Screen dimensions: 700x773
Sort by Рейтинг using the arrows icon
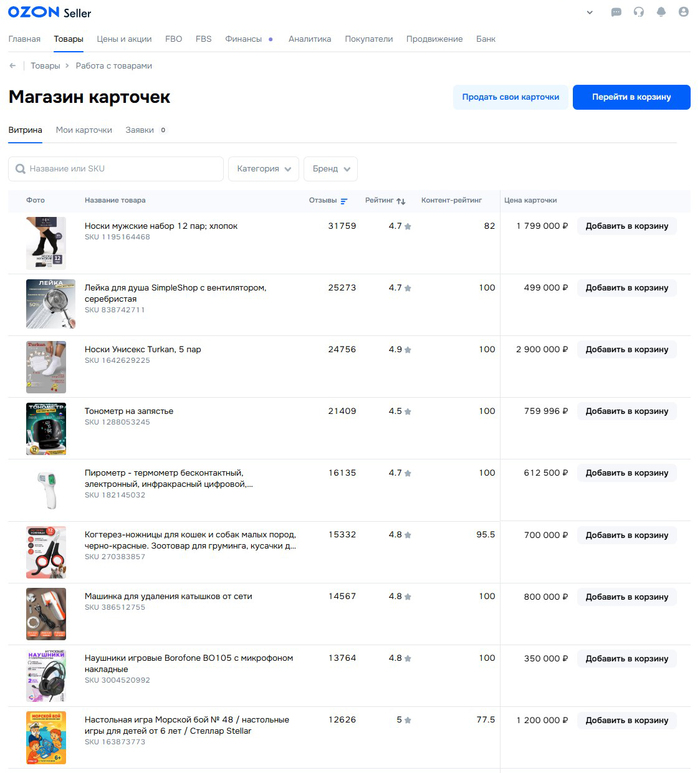coord(401,201)
